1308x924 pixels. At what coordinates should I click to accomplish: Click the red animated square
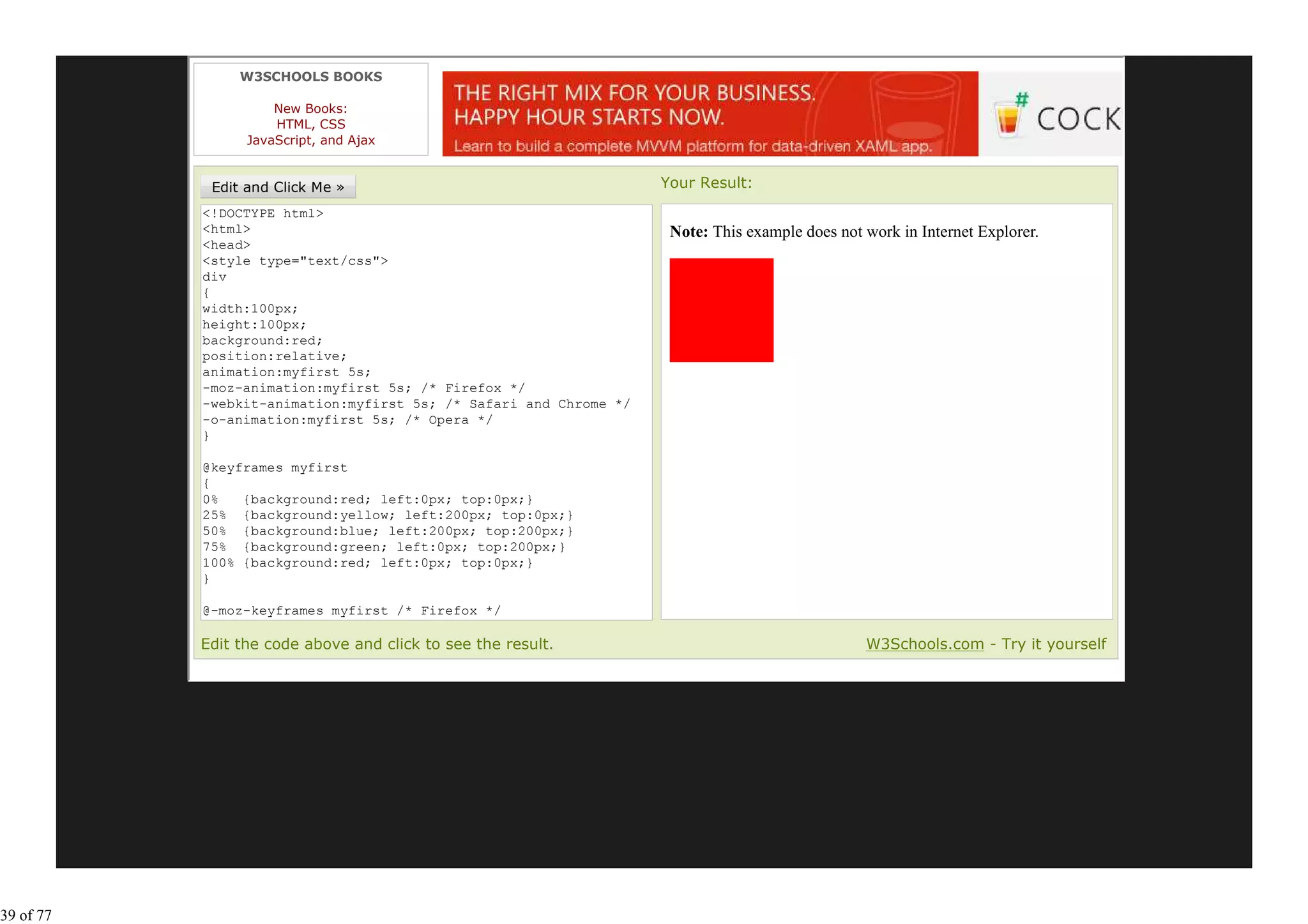721,310
